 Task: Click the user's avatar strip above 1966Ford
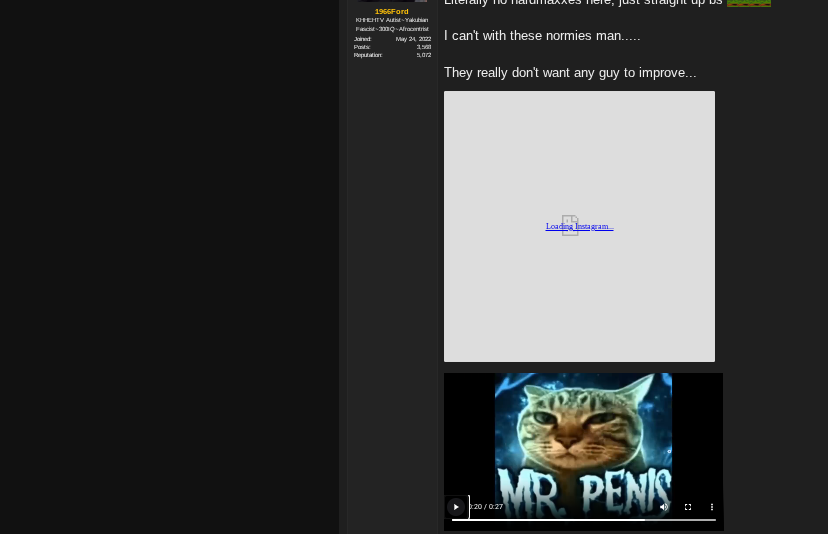392,1
